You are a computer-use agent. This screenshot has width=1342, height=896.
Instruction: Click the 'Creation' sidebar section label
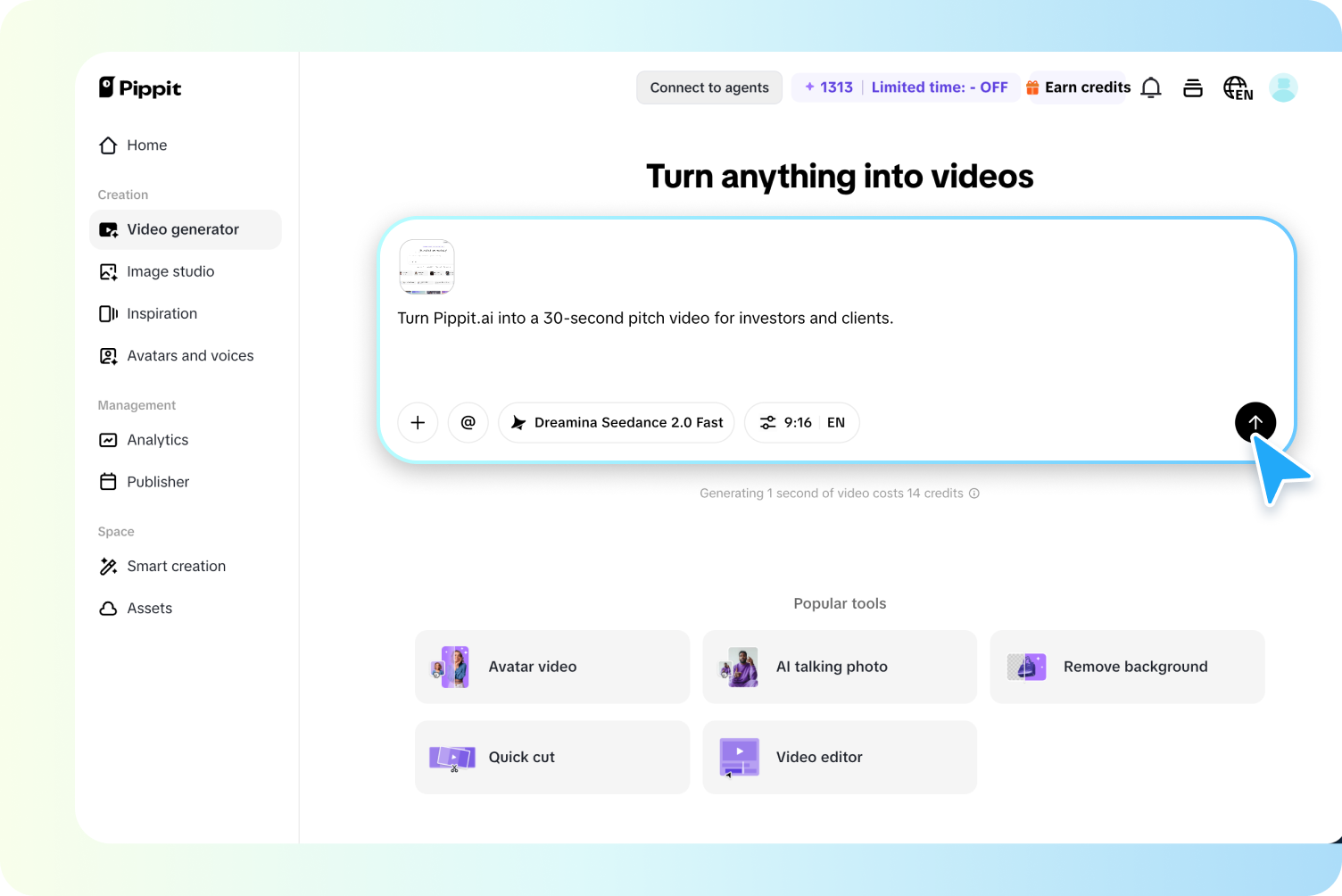[x=123, y=195]
